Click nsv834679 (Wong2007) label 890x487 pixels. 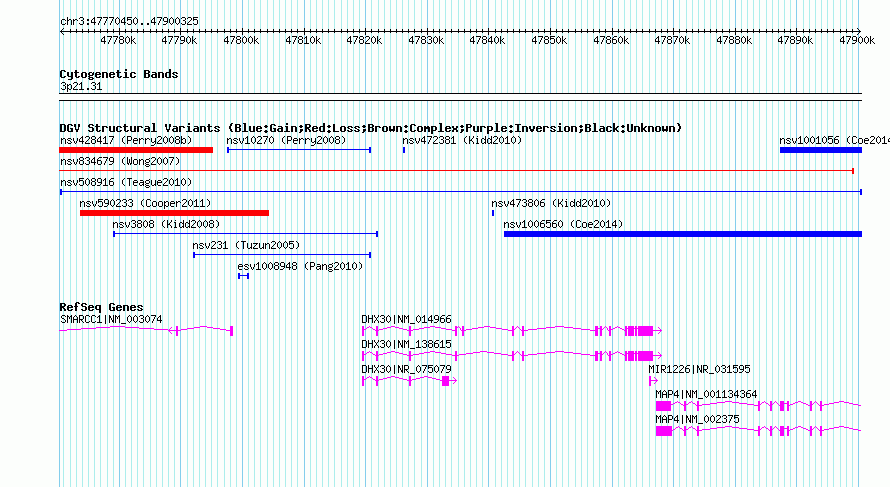120,161
